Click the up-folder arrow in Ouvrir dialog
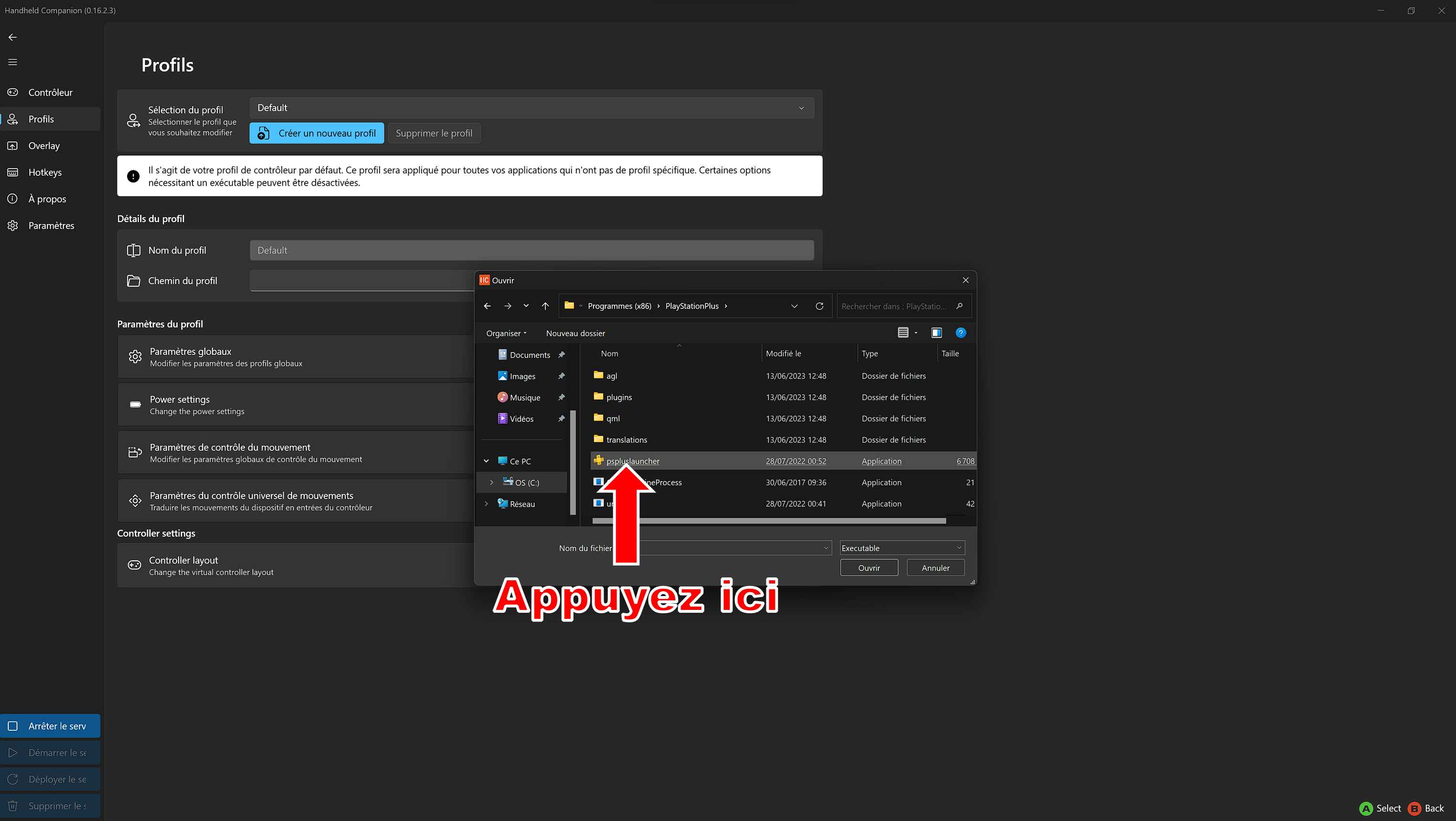1456x821 pixels. 545,306
